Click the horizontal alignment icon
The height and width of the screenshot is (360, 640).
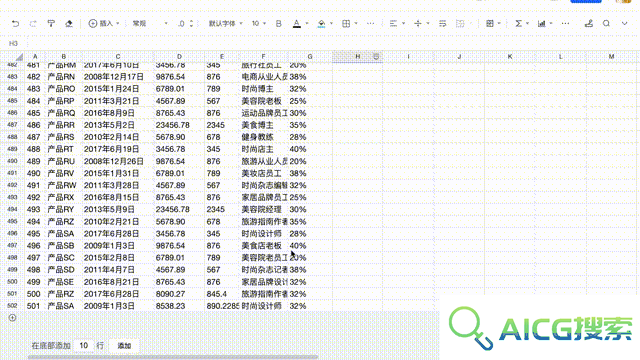point(393,24)
